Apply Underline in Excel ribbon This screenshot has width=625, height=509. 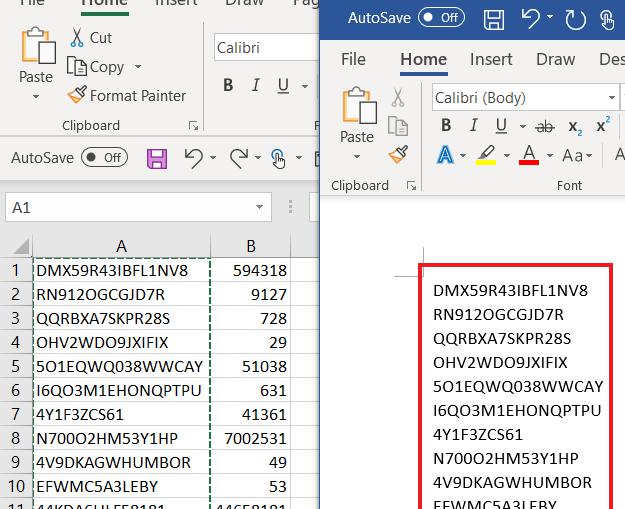[283, 85]
